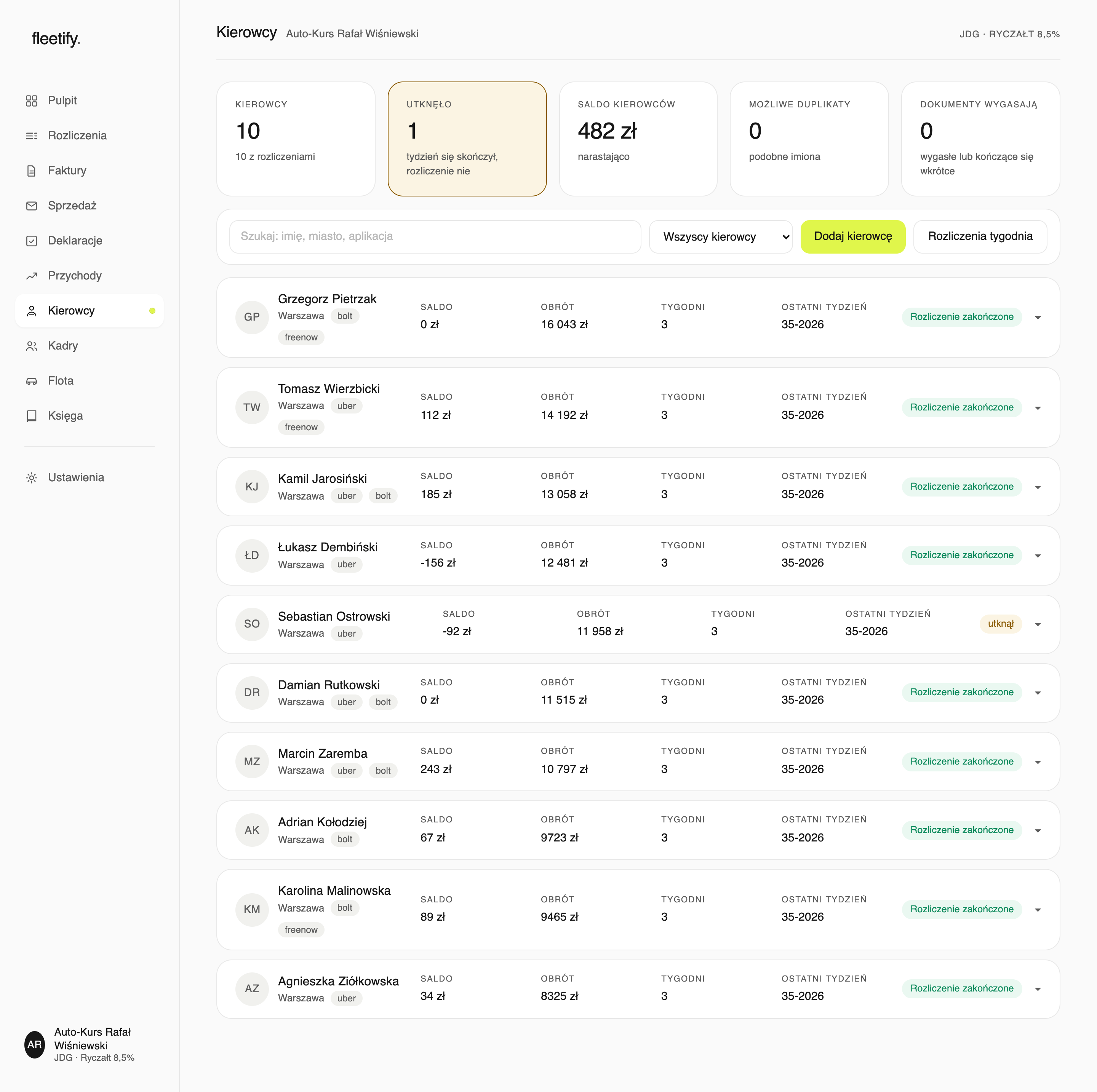The width and height of the screenshot is (1097, 1092).
Task: Select Kadry in the sidebar
Action: click(x=89, y=346)
